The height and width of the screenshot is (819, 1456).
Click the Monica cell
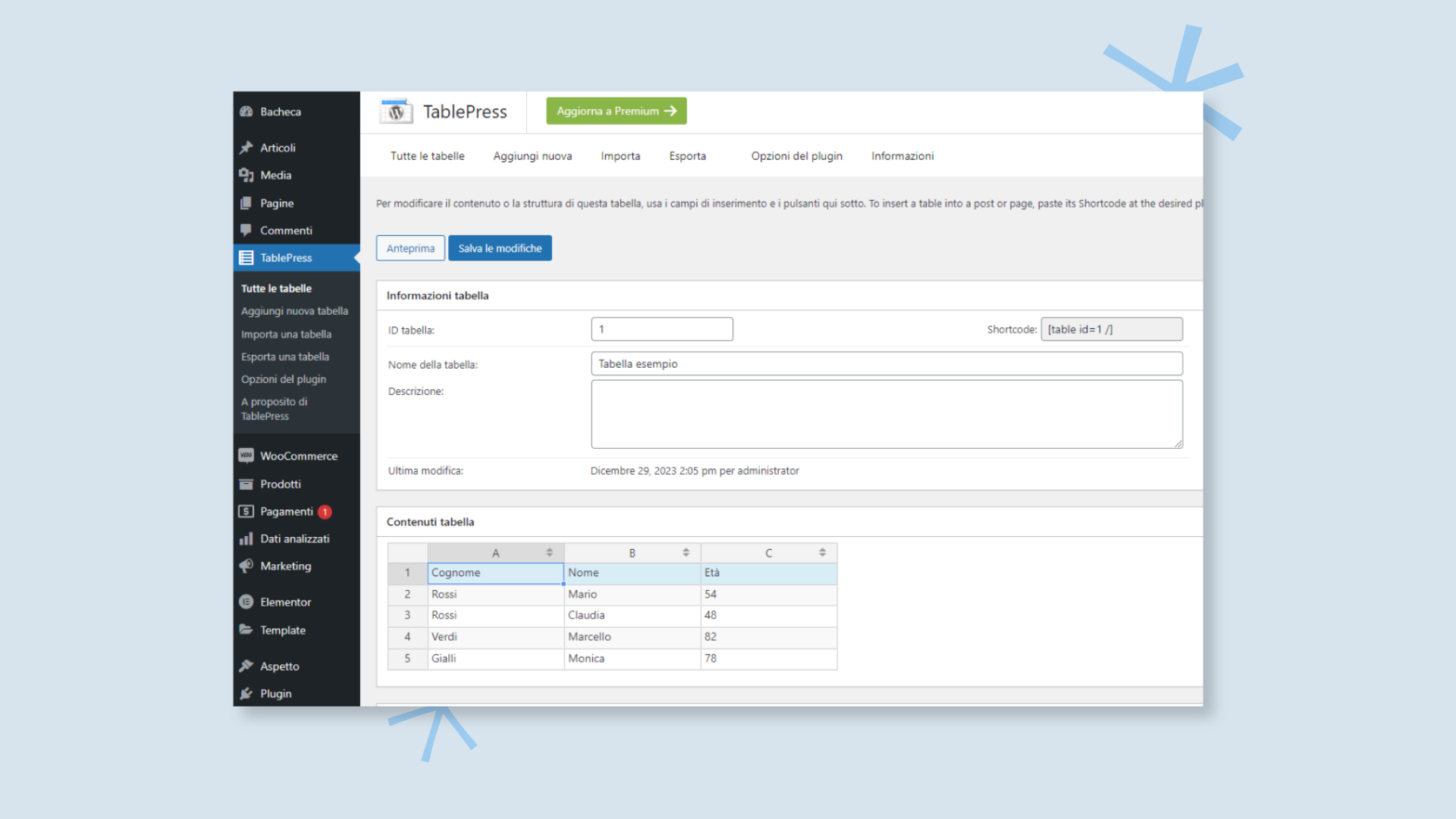(x=632, y=658)
